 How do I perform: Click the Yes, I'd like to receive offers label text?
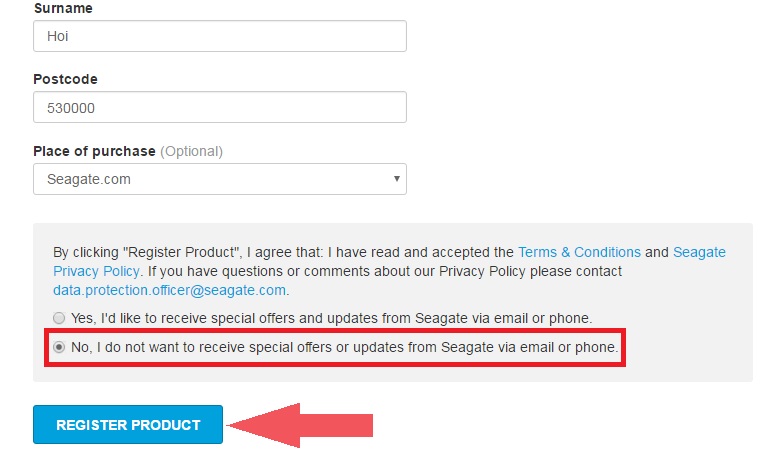click(331, 318)
